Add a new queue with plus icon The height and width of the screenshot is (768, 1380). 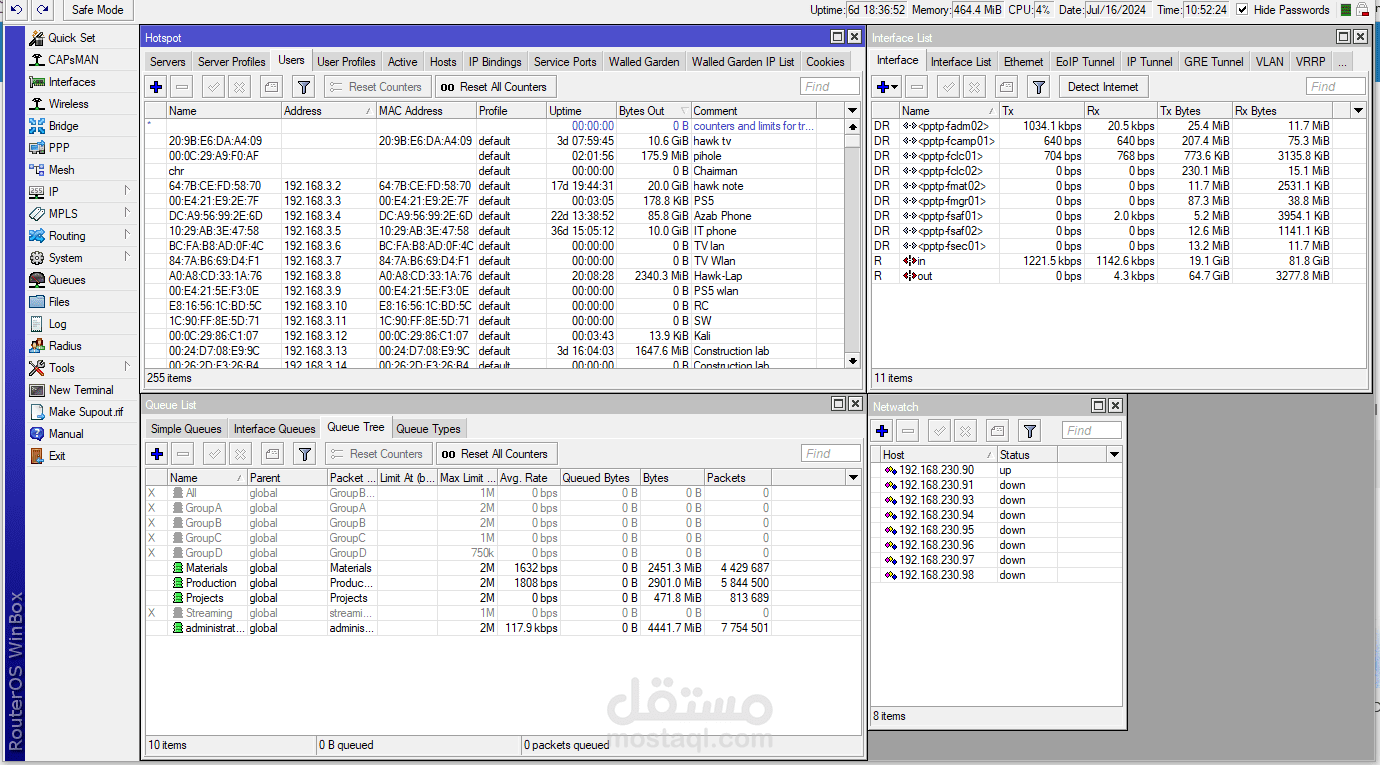point(156,454)
